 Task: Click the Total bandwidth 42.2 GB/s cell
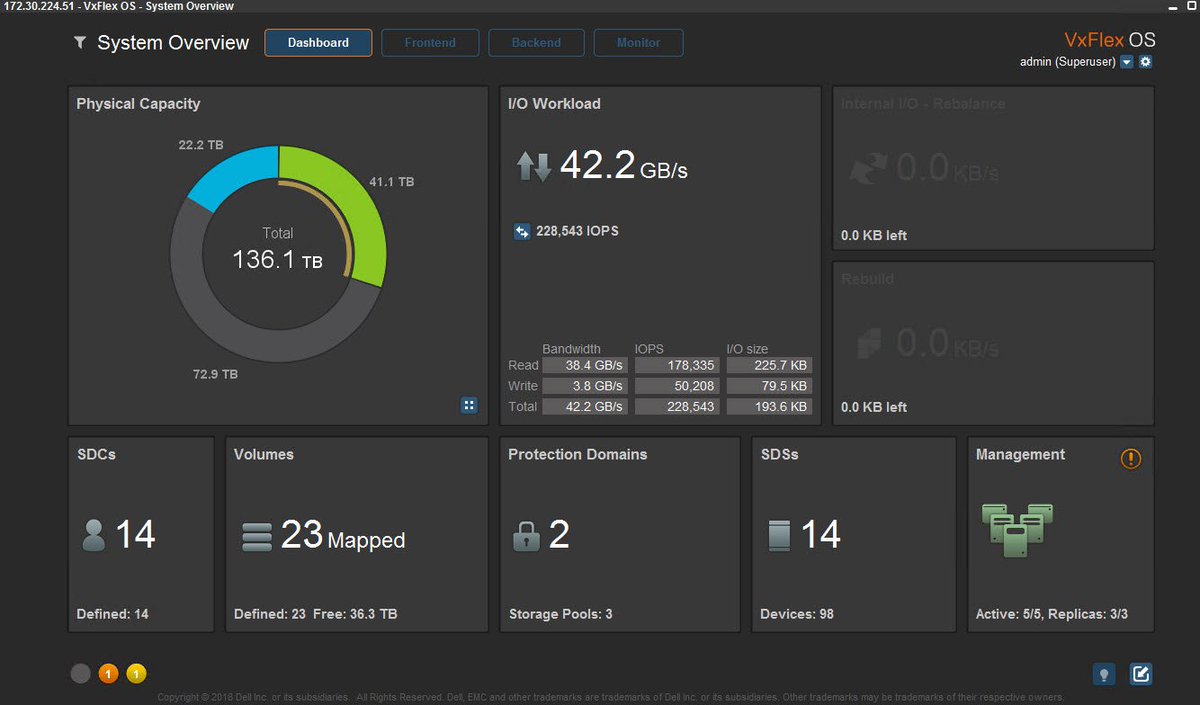585,407
